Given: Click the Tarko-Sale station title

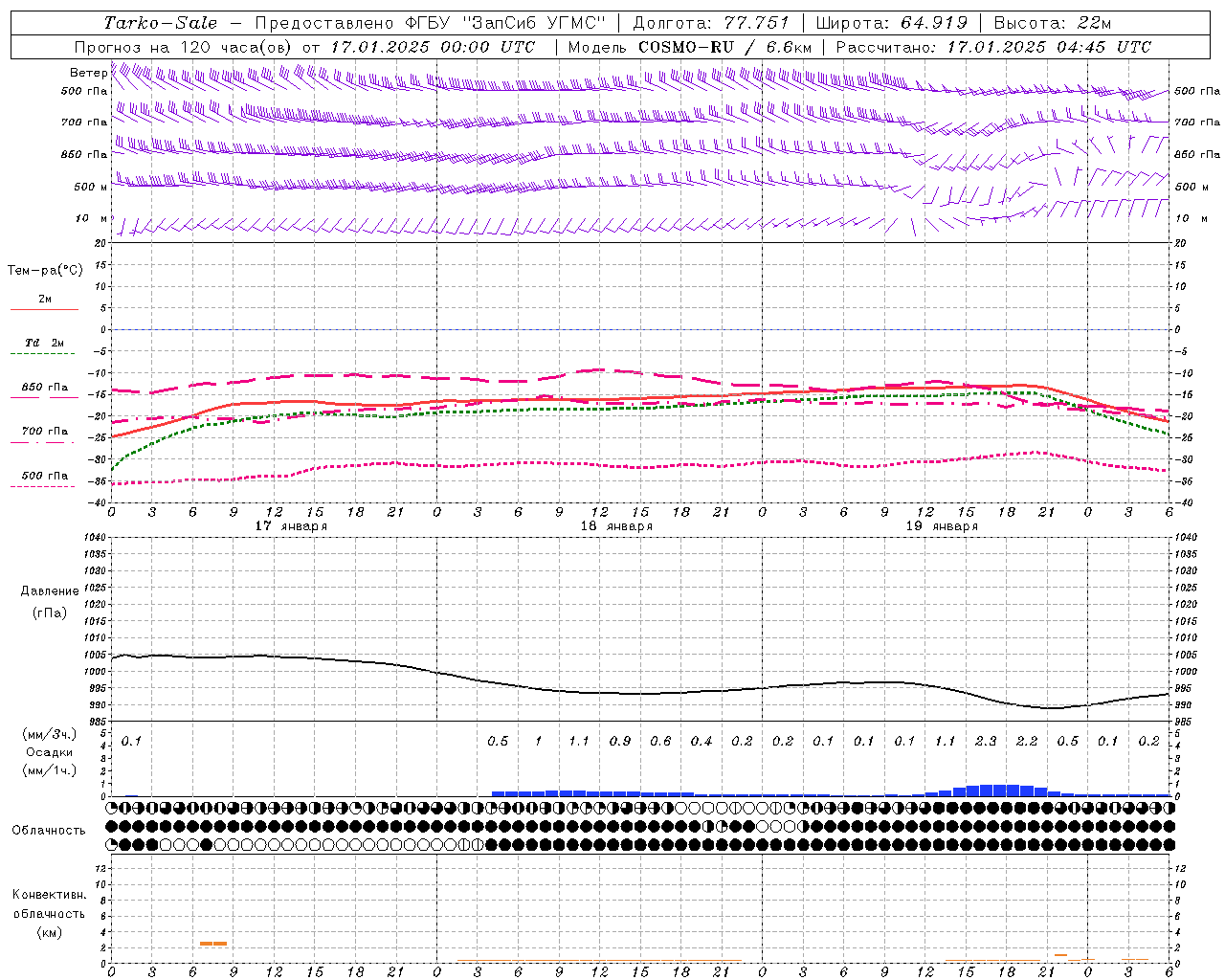Looking at the screenshot, I should pyautogui.click(x=161, y=22).
